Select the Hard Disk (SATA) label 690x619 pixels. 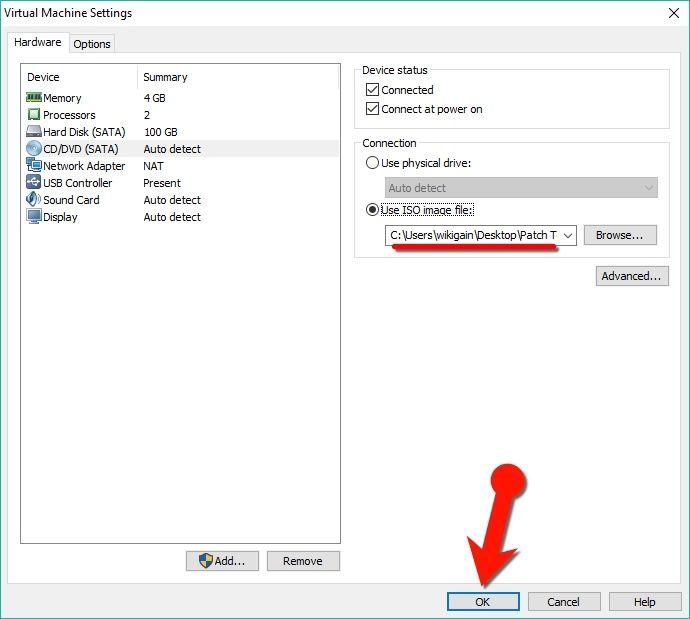pos(84,132)
